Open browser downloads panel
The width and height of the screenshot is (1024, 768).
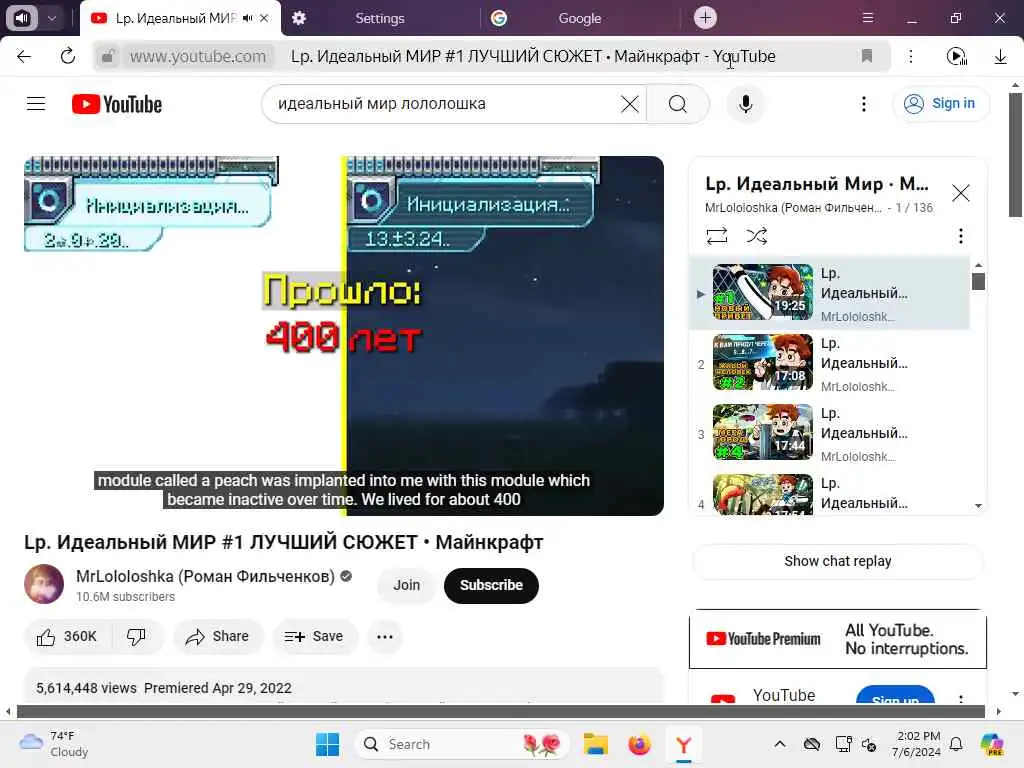(x=1000, y=57)
